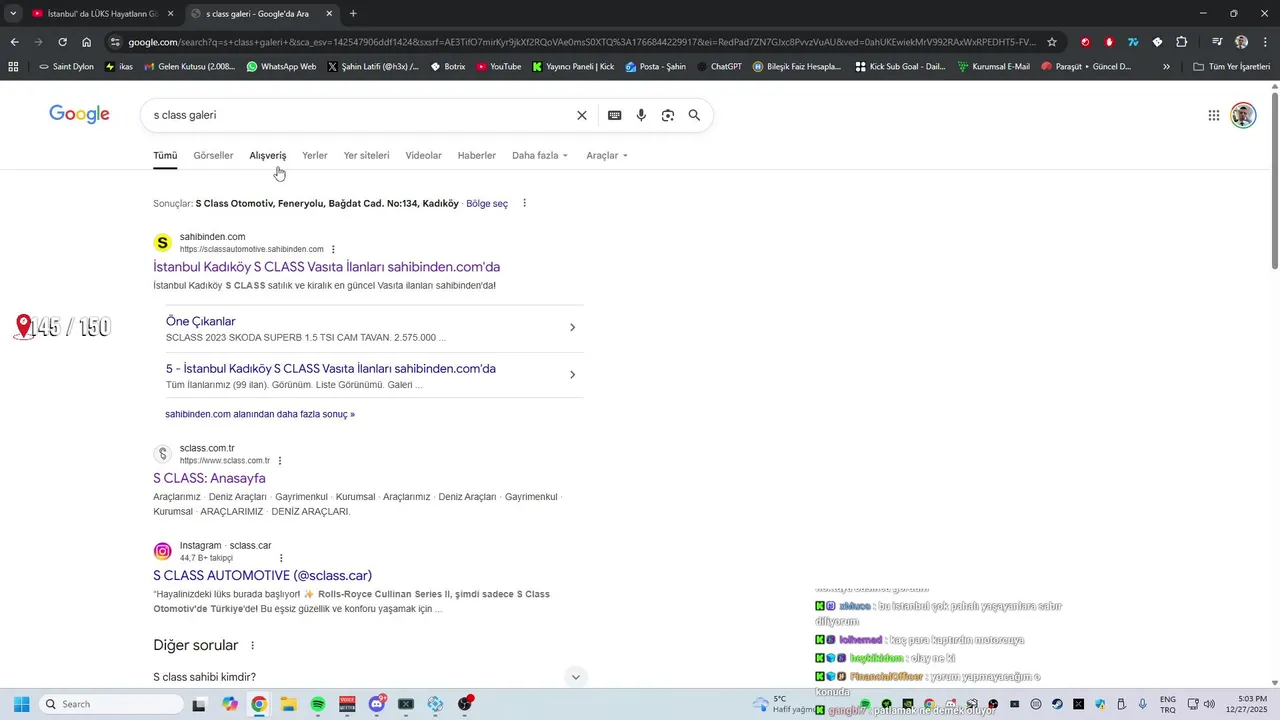Switch to the Yer siteleri tab
Image resolution: width=1280 pixels, height=720 pixels.
[x=366, y=155]
